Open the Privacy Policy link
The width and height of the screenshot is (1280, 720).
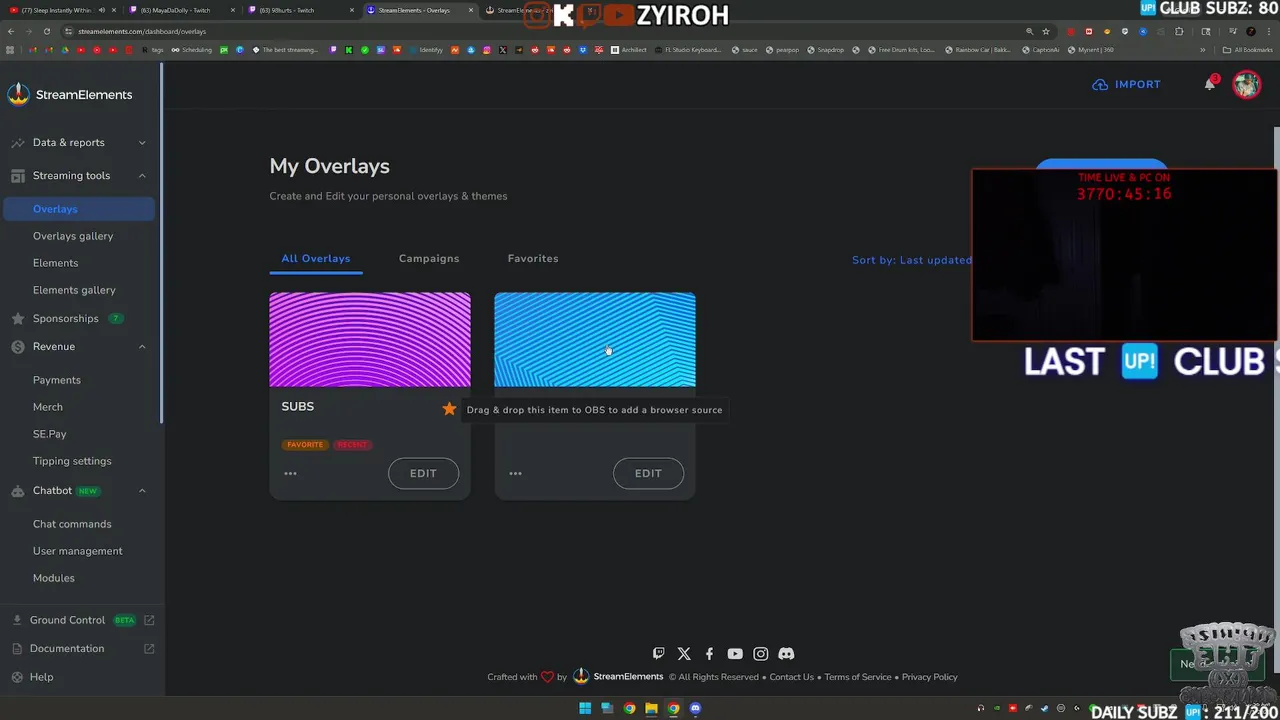point(929,677)
